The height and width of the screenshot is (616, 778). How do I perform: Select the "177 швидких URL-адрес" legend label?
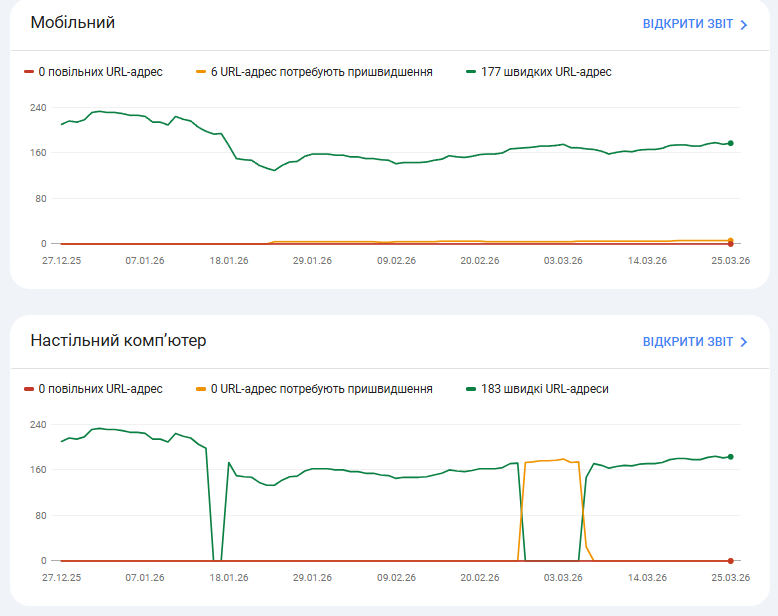[546, 72]
